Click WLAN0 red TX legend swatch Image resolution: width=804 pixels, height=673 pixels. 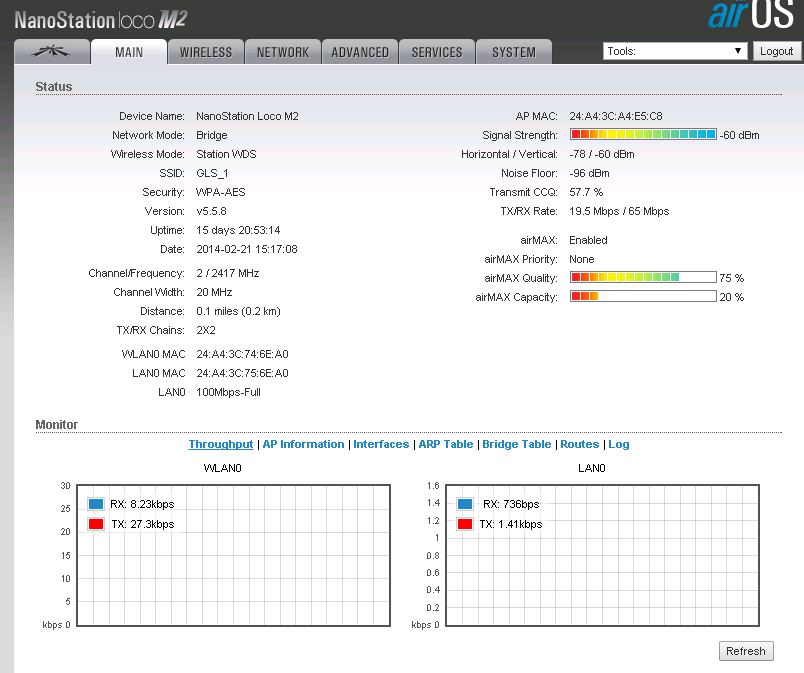click(96, 524)
